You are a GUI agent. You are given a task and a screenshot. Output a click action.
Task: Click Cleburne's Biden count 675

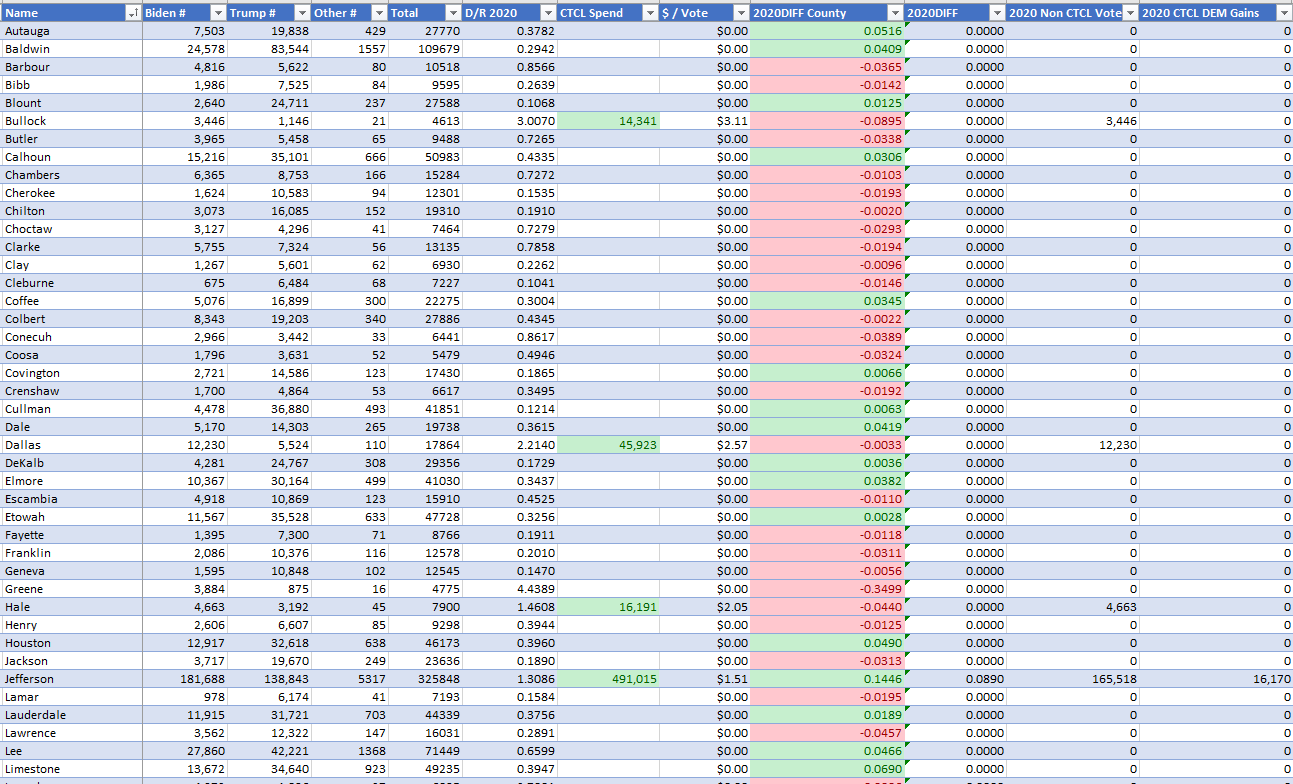(185, 283)
